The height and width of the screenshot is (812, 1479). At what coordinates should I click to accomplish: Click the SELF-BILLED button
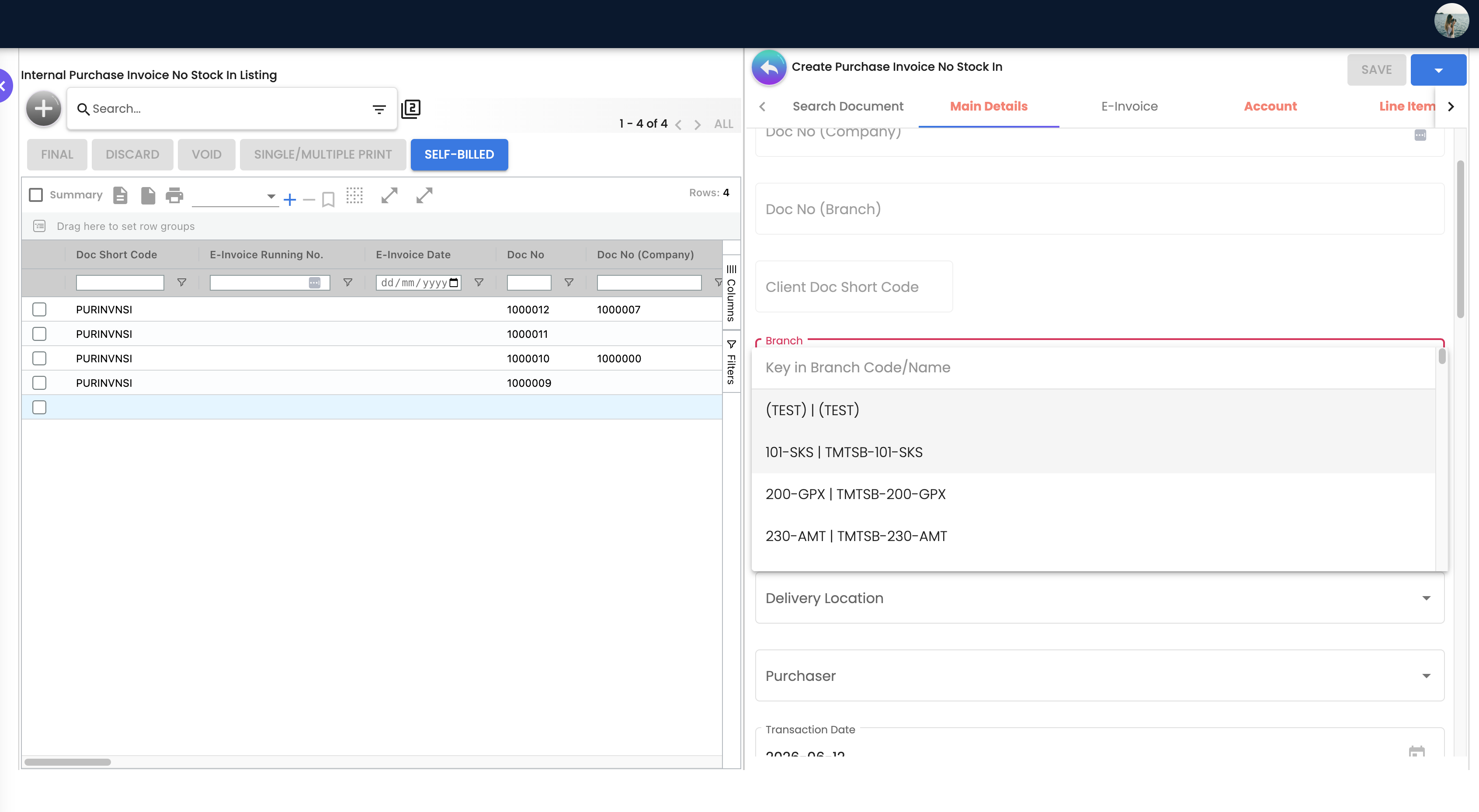click(x=459, y=154)
